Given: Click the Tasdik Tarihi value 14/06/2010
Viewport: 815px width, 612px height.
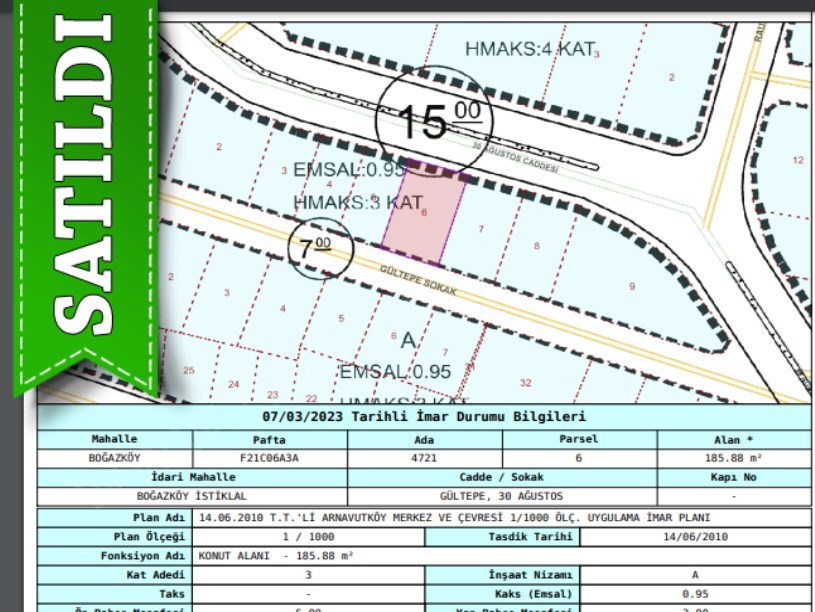Looking at the screenshot, I should tap(695, 537).
